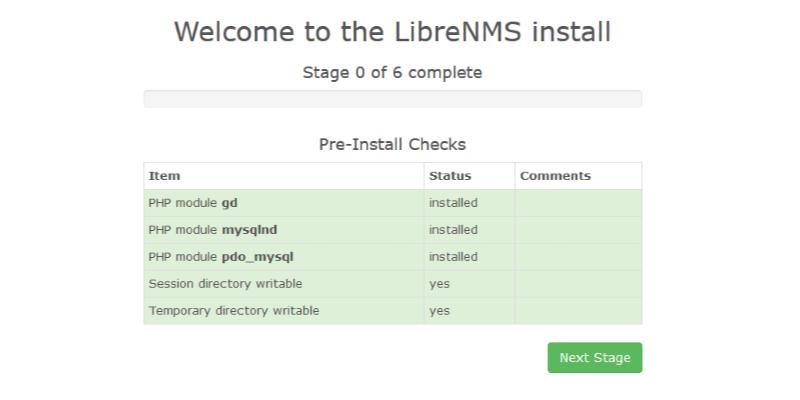Screen dimensions: 800x400
Task: Click the yes status for Temporary directory
Action: point(440,311)
